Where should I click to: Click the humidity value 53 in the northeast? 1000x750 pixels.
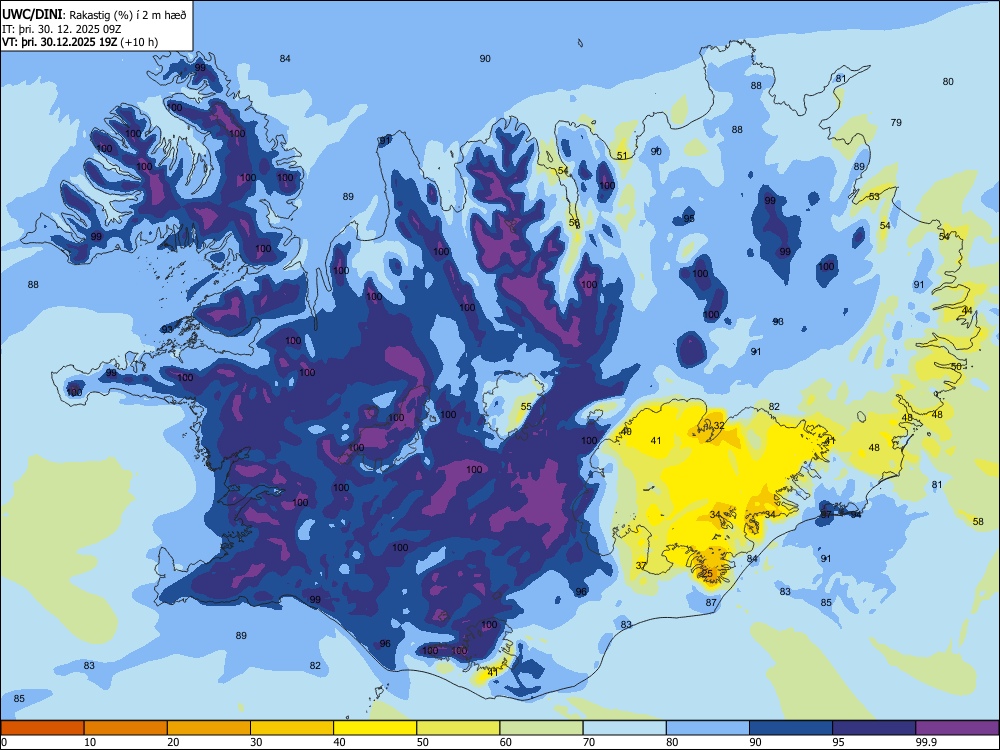874,196
